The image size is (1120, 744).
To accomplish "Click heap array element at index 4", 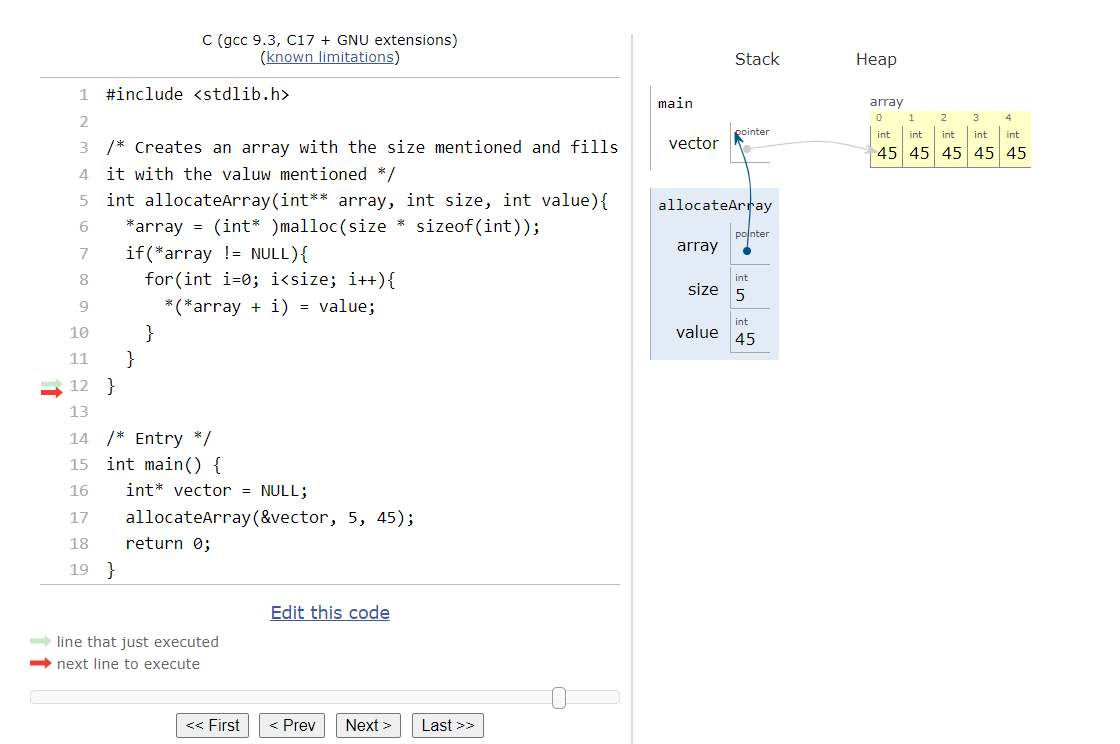I will (1016, 153).
